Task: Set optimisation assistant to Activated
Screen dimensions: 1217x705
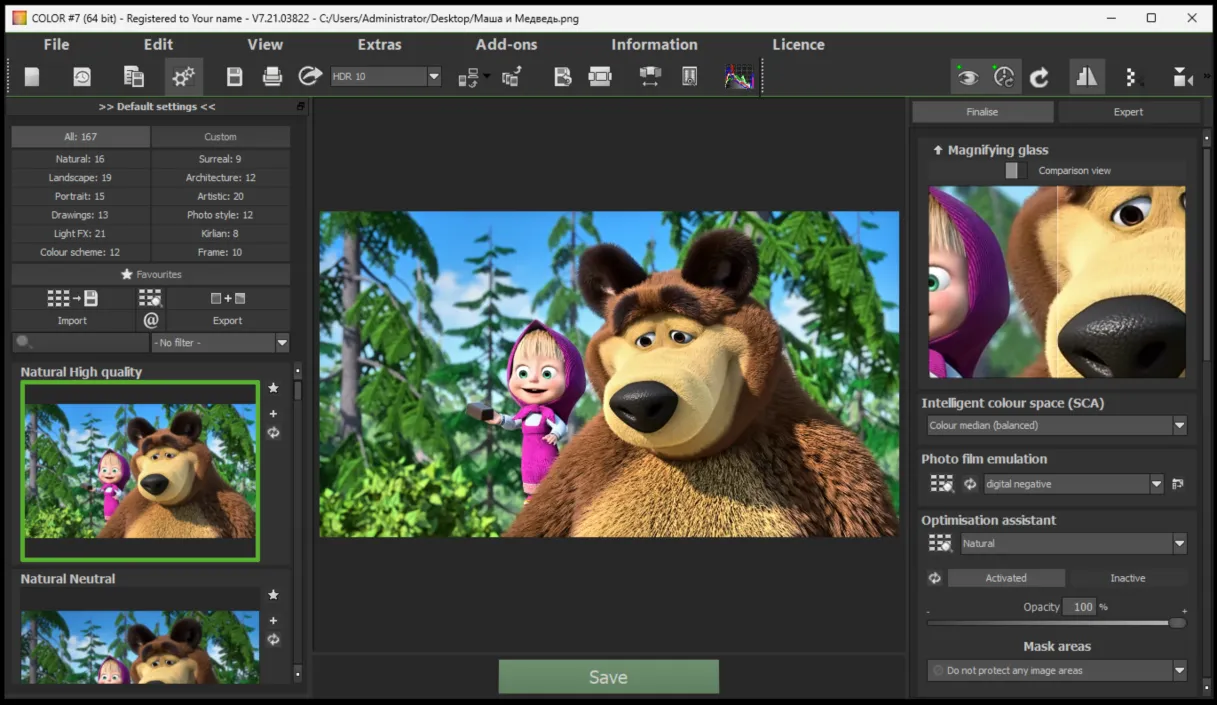Action: [1006, 578]
